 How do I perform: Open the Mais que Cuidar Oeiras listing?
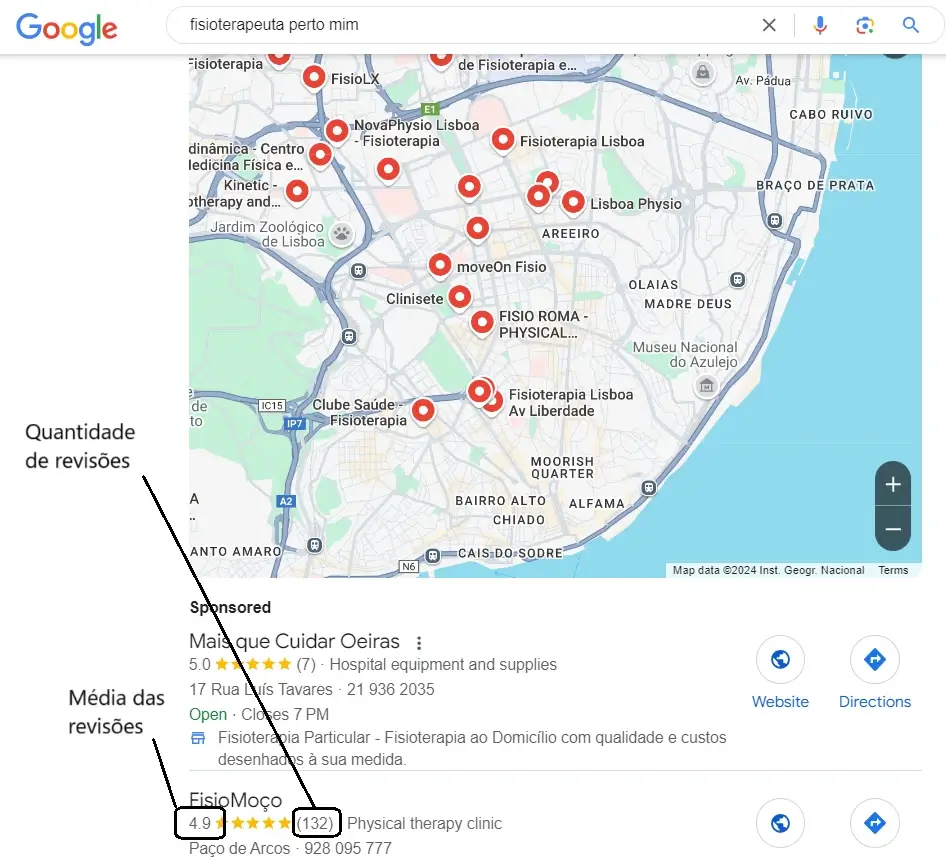pyautogui.click(x=294, y=641)
